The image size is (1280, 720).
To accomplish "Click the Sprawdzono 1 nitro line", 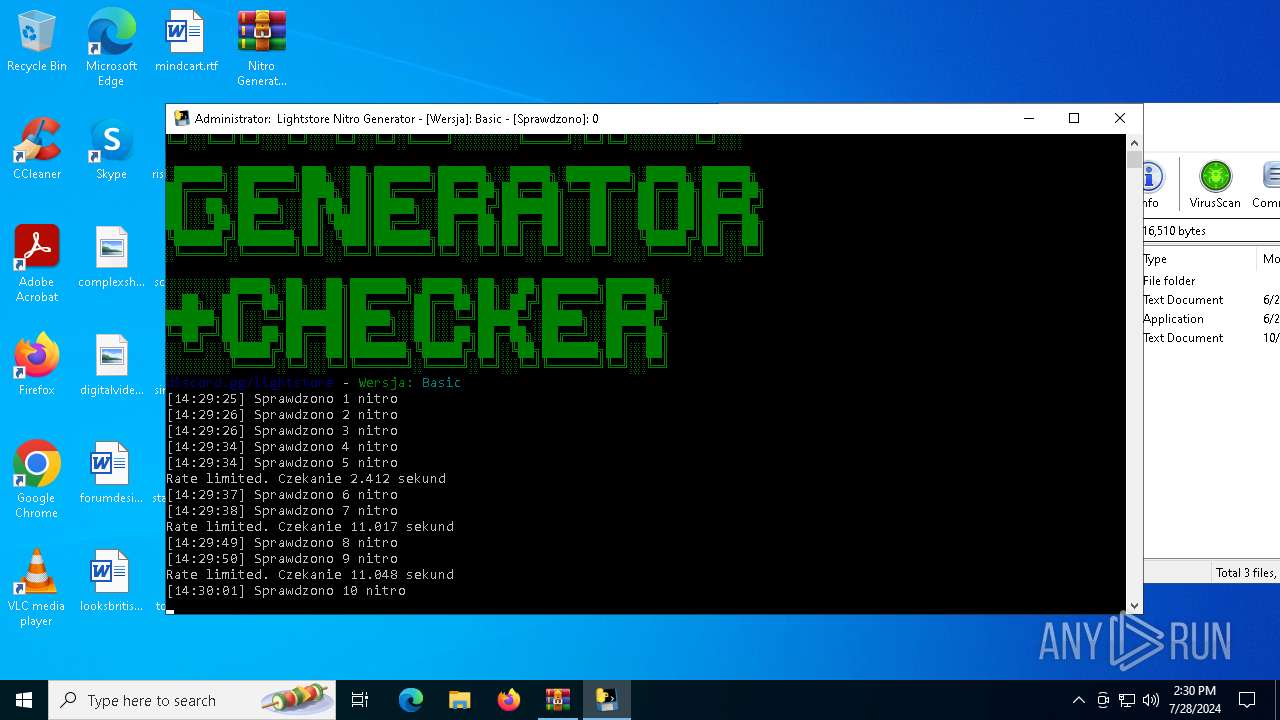I will tap(282, 399).
